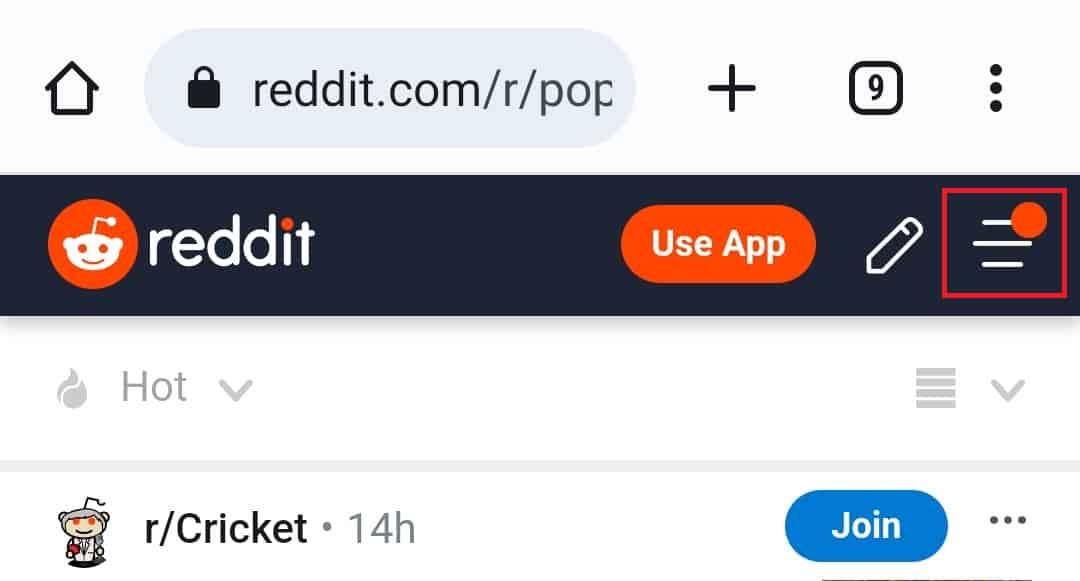Expand the Hot sort dropdown chevron
The height and width of the screenshot is (581, 1080).
pos(236,390)
